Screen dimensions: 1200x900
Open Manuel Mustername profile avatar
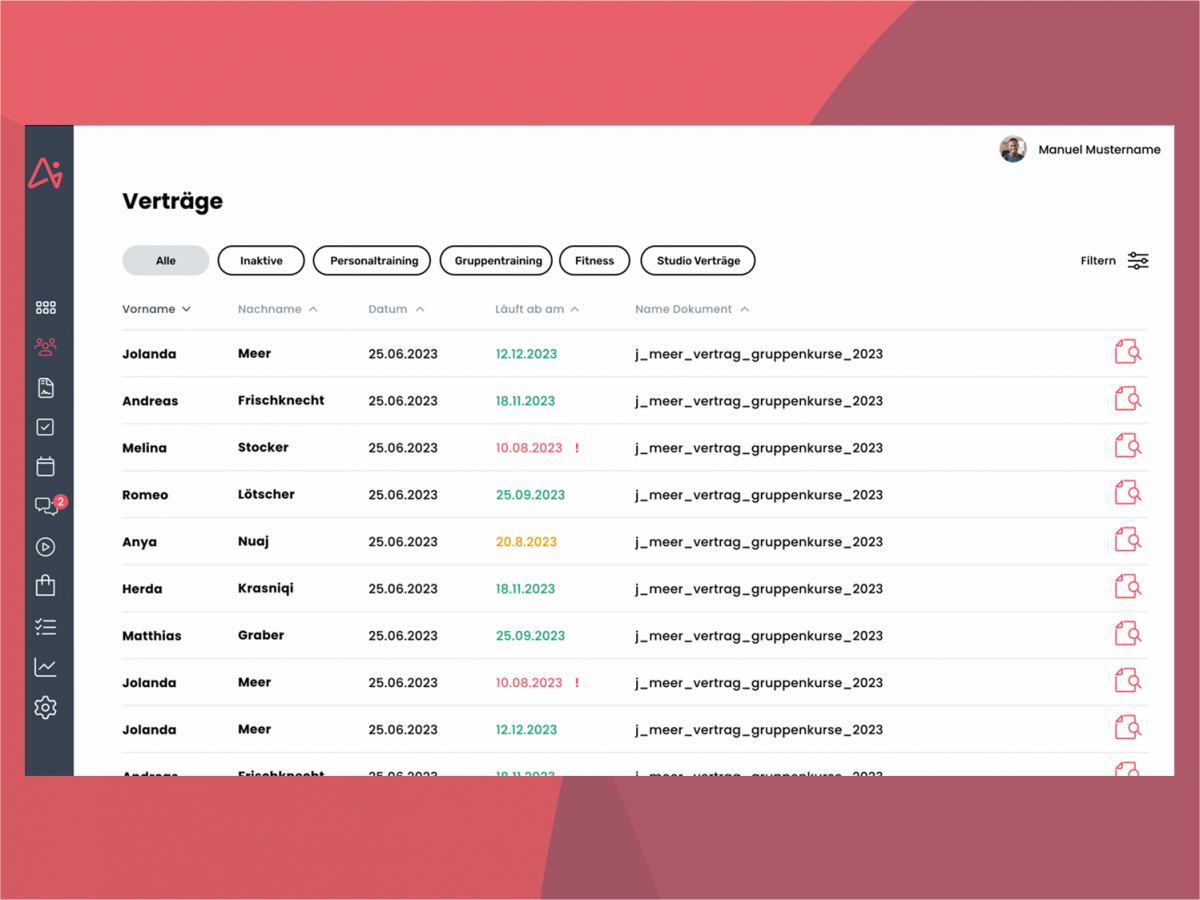coord(1013,150)
